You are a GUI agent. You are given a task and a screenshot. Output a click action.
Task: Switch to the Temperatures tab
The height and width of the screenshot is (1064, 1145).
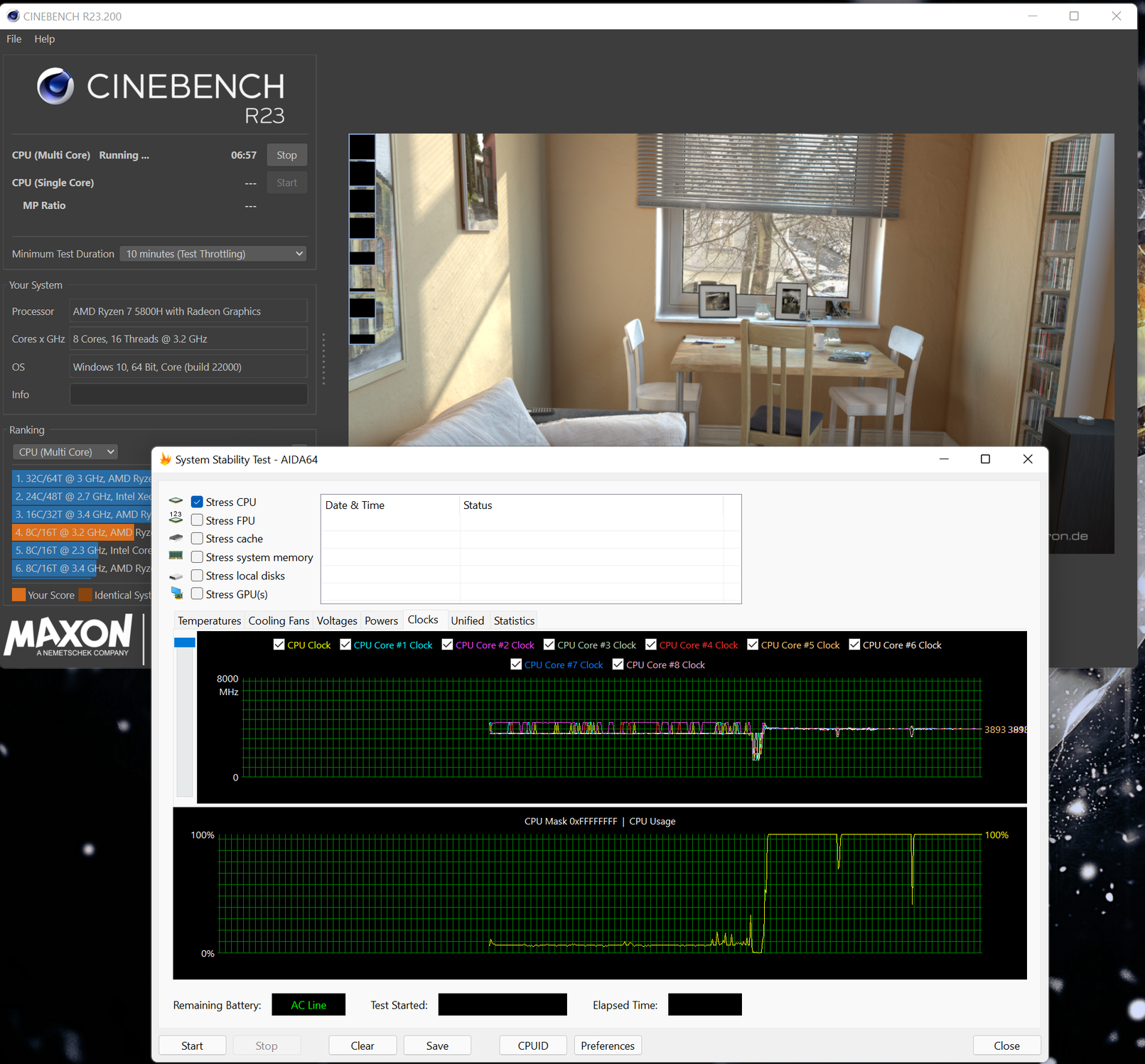(x=209, y=620)
